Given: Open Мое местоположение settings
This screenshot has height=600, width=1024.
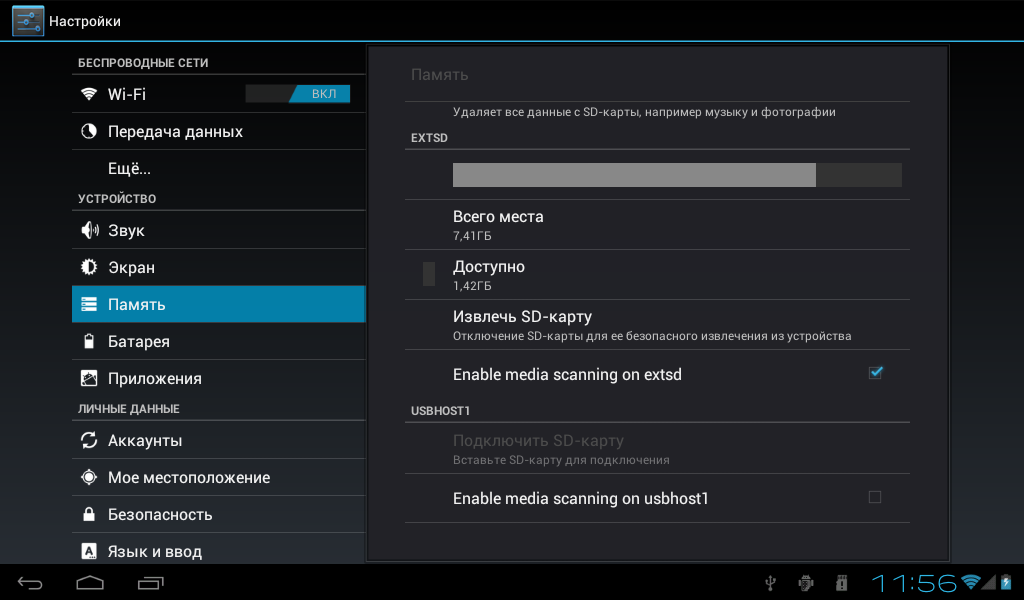Looking at the screenshot, I should tap(219, 477).
